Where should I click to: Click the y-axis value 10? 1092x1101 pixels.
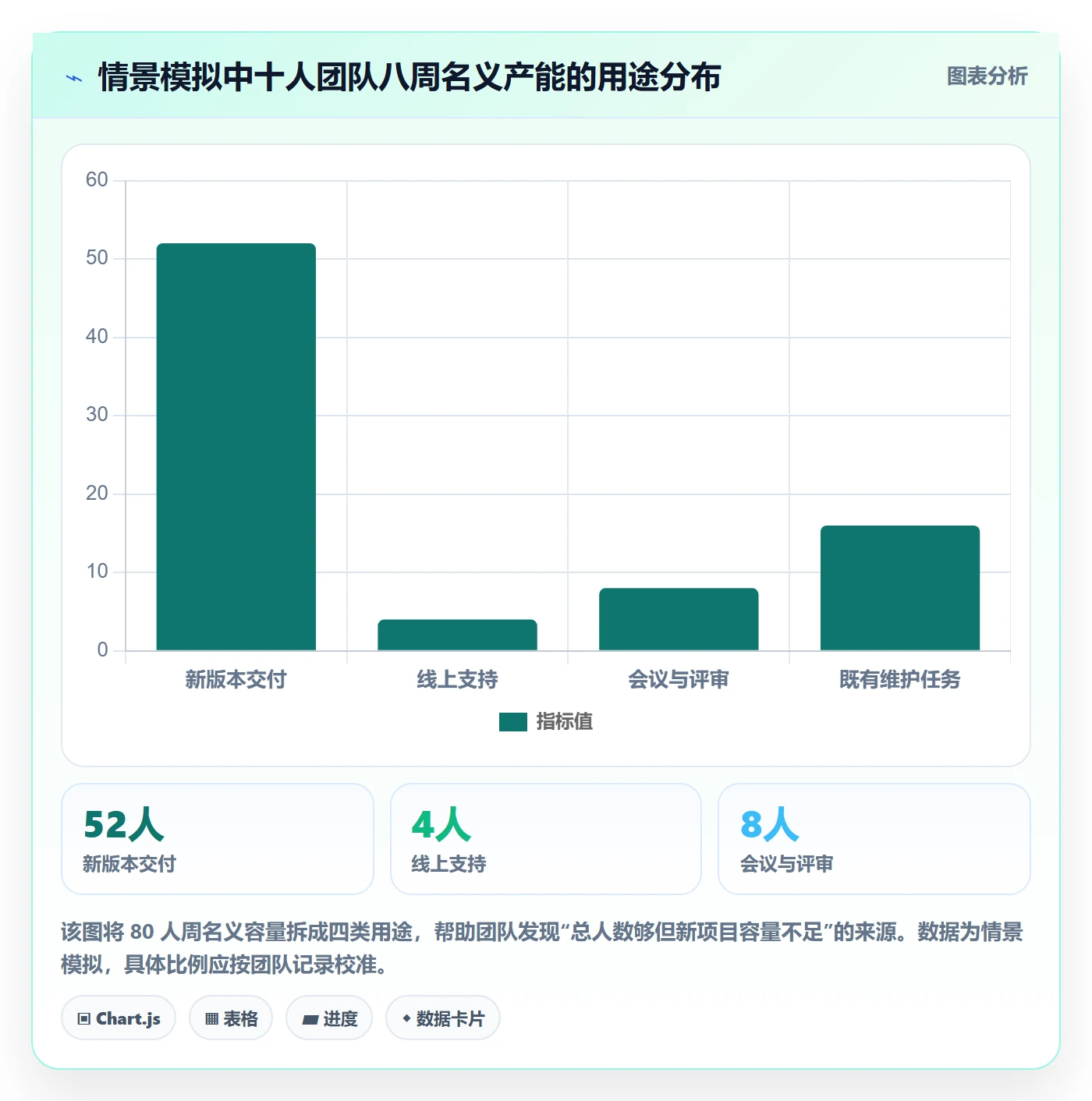97,572
